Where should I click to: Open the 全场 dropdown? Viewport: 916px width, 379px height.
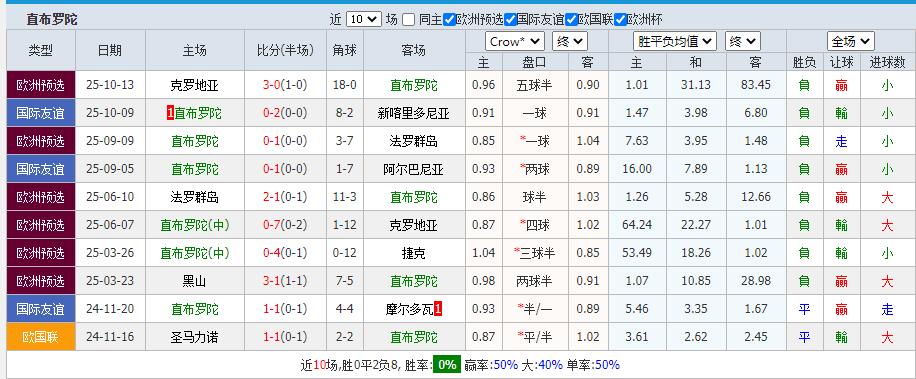(851, 41)
